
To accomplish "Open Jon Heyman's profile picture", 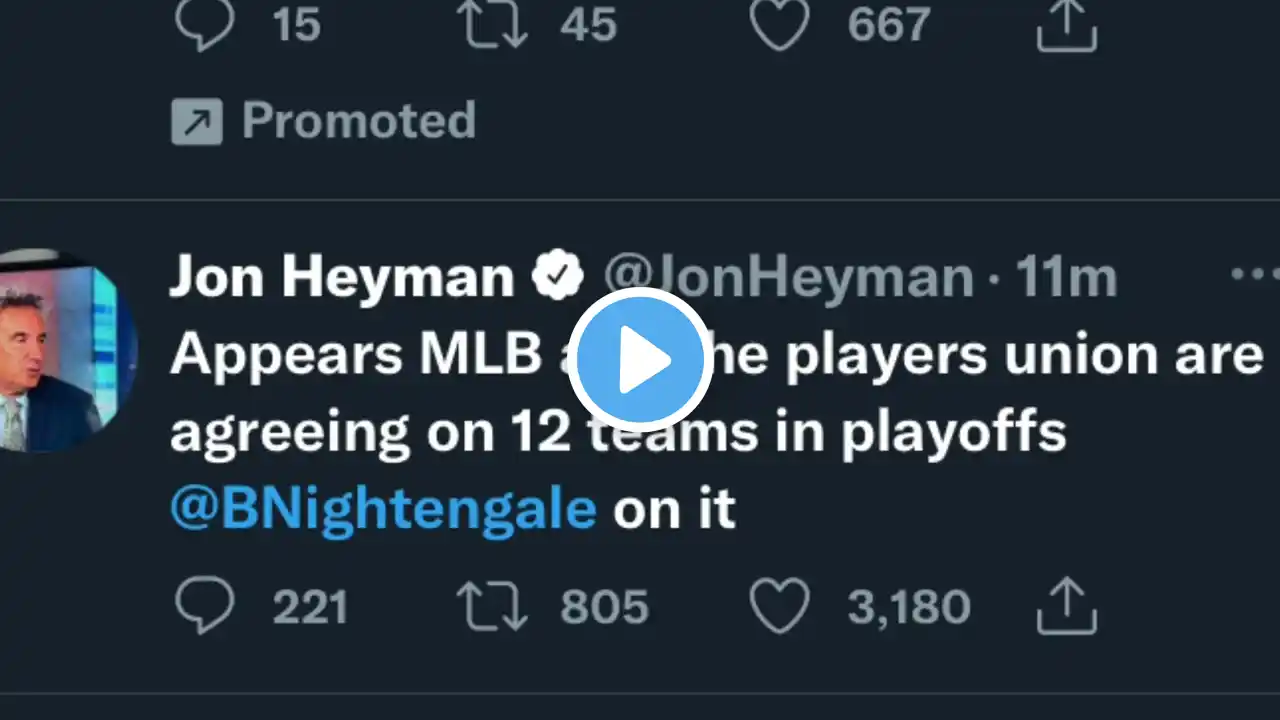I will coord(60,350).
